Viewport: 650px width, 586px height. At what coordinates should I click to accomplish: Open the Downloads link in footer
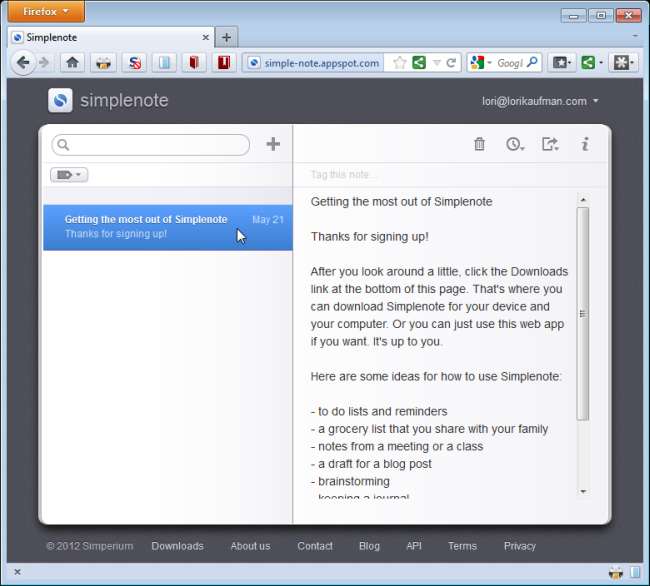[177, 546]
